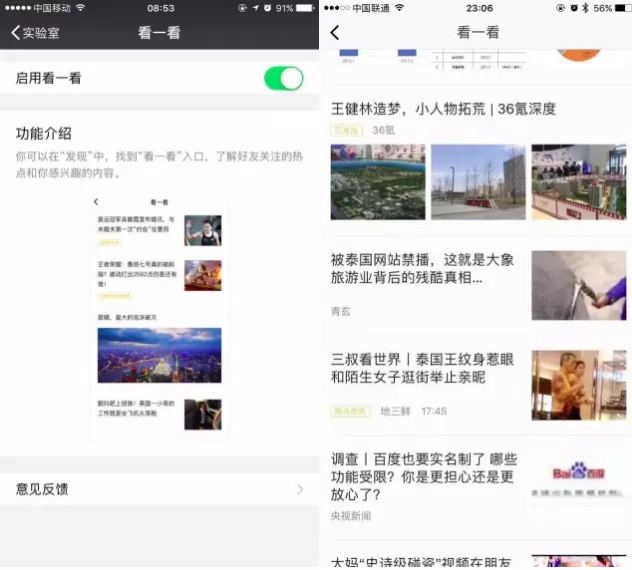Tap the 功能介绍 preview screenshot
Screen dimensions: 632x570
[x=158, y=316]
